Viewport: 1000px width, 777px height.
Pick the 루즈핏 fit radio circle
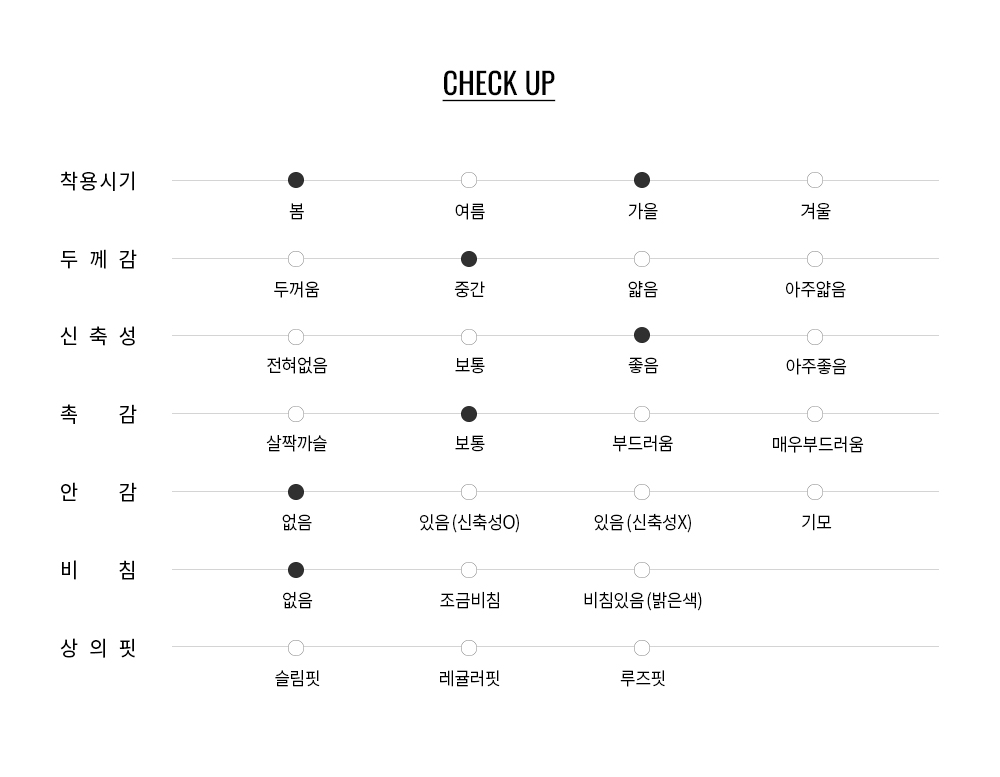coord(642,648)
